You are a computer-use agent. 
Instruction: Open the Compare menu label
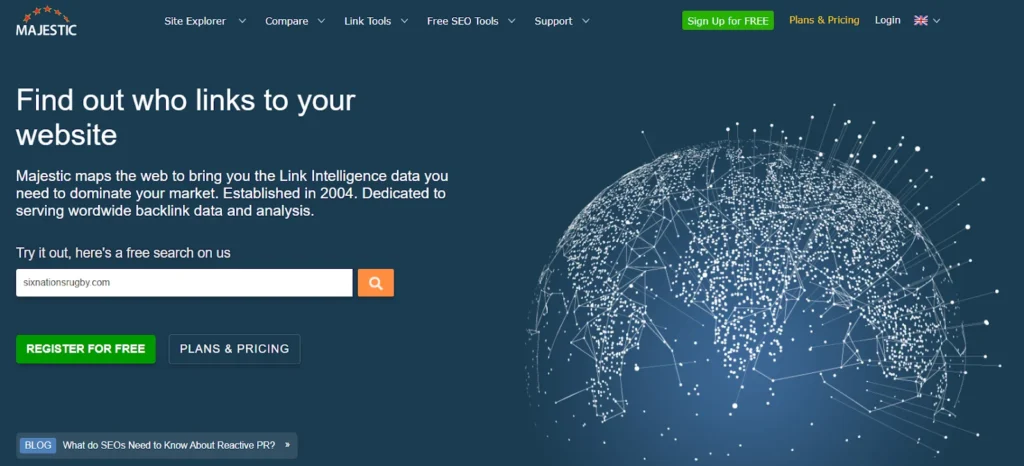coord(286,21)
